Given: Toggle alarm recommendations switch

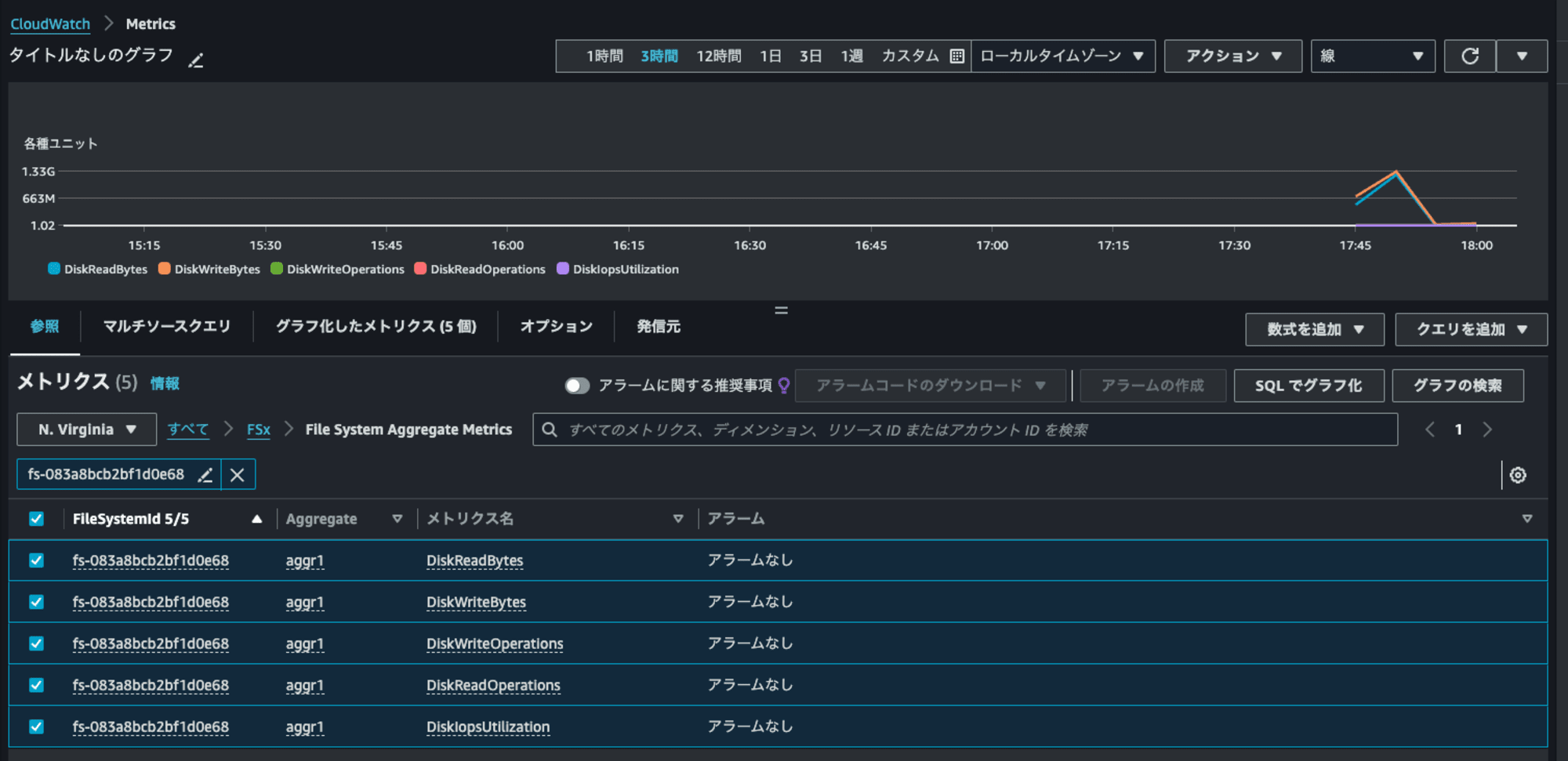Looking at the screenshot, I should click(577, 386).
